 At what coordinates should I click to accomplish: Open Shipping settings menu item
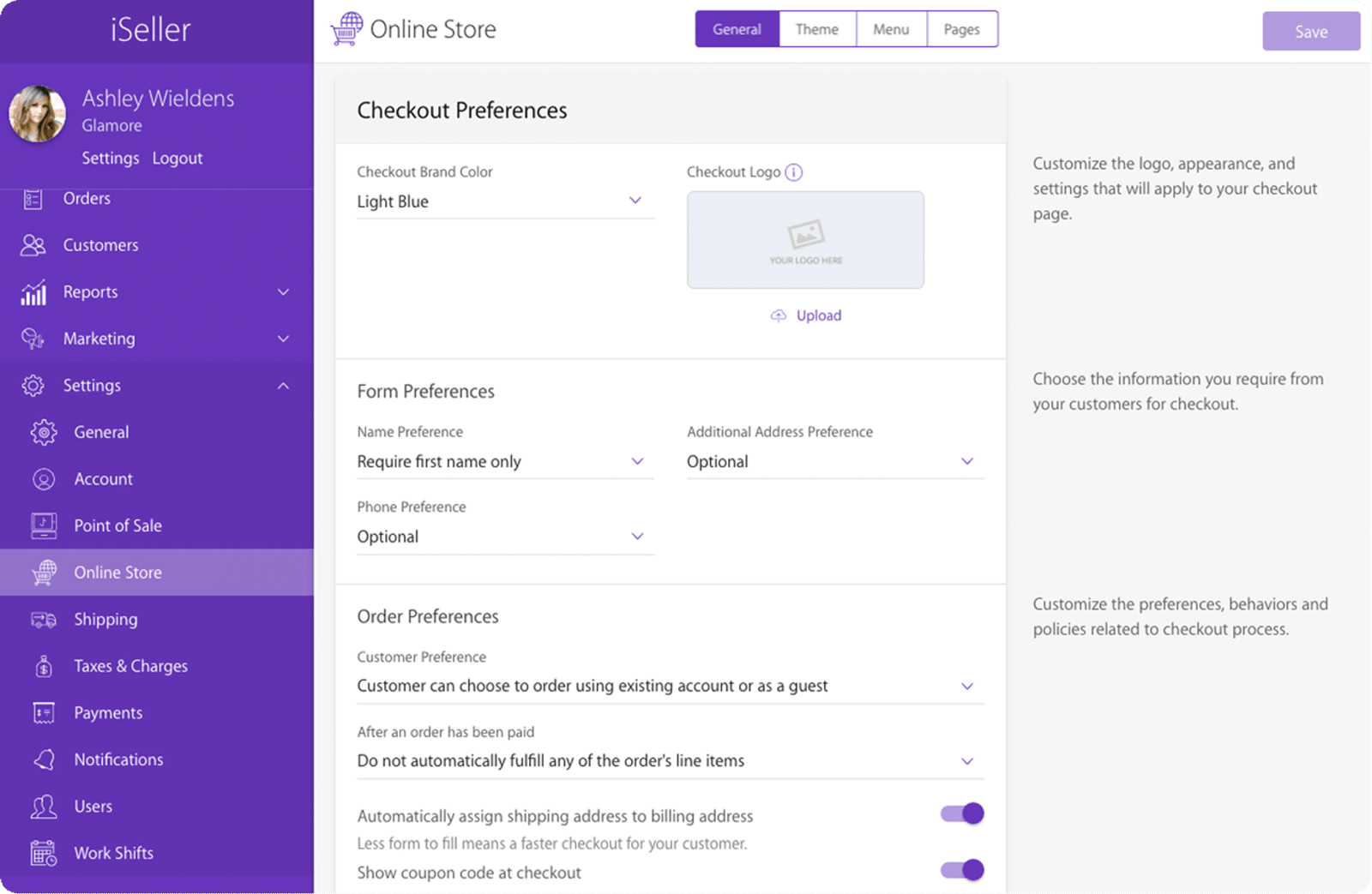pyautogui.click(x=157, y=620)
